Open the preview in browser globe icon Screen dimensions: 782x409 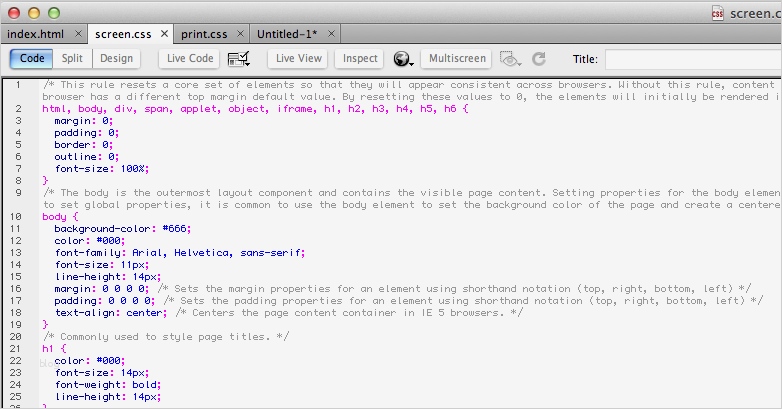click(x=403, y=59)
